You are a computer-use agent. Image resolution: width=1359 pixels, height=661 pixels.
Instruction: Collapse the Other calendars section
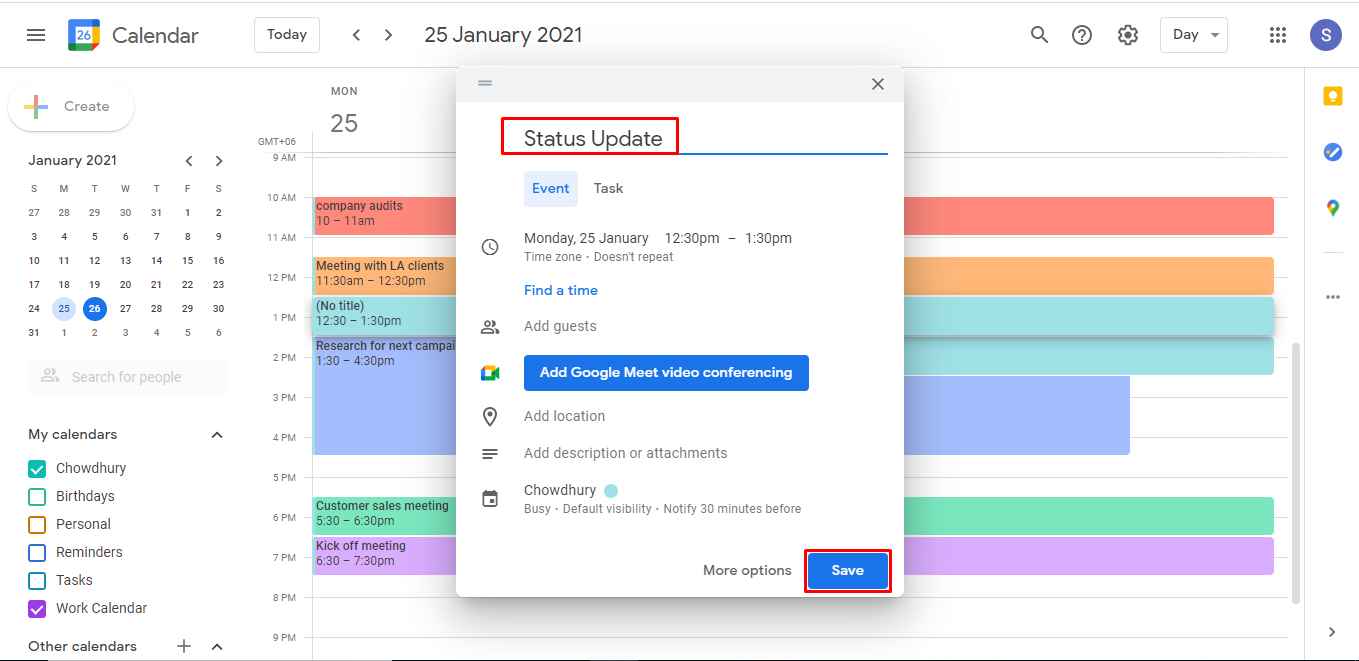217,647
